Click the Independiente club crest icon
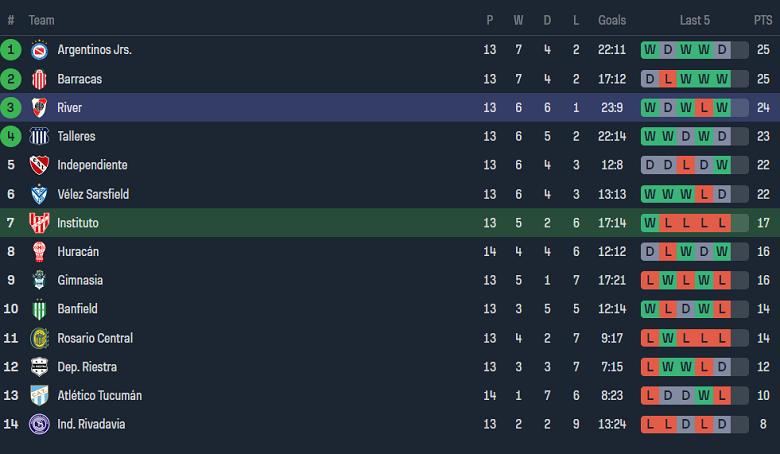This screenshot has width=780, height=454. click(x=39, y=165)
